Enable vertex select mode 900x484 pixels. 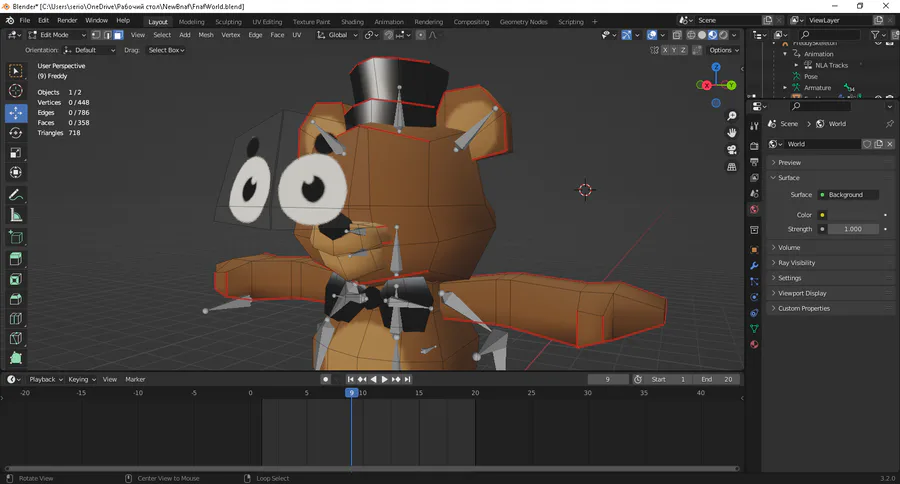pos(96,35)
